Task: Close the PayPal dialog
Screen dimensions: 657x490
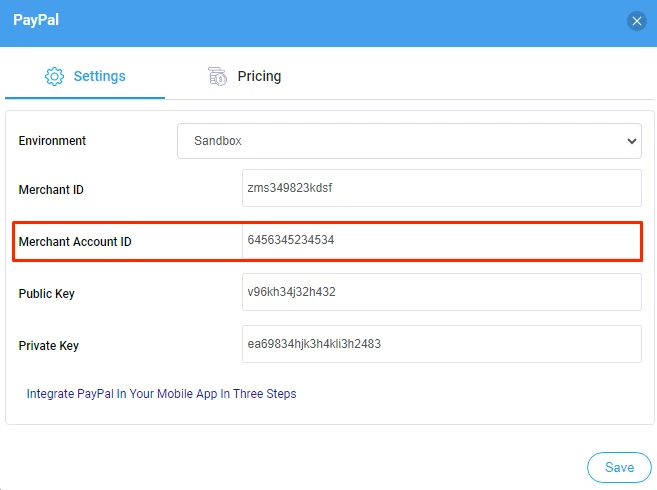Action: pos(636,21)
